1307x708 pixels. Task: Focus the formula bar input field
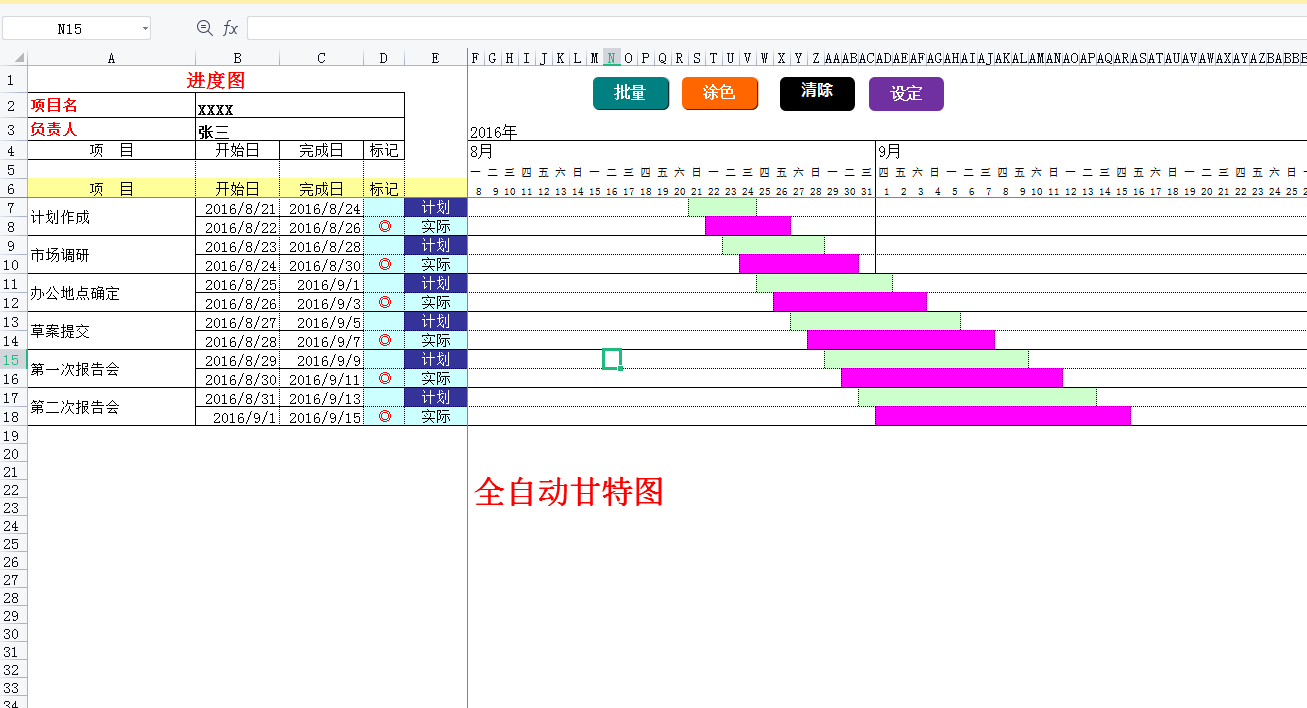(777, 28)
